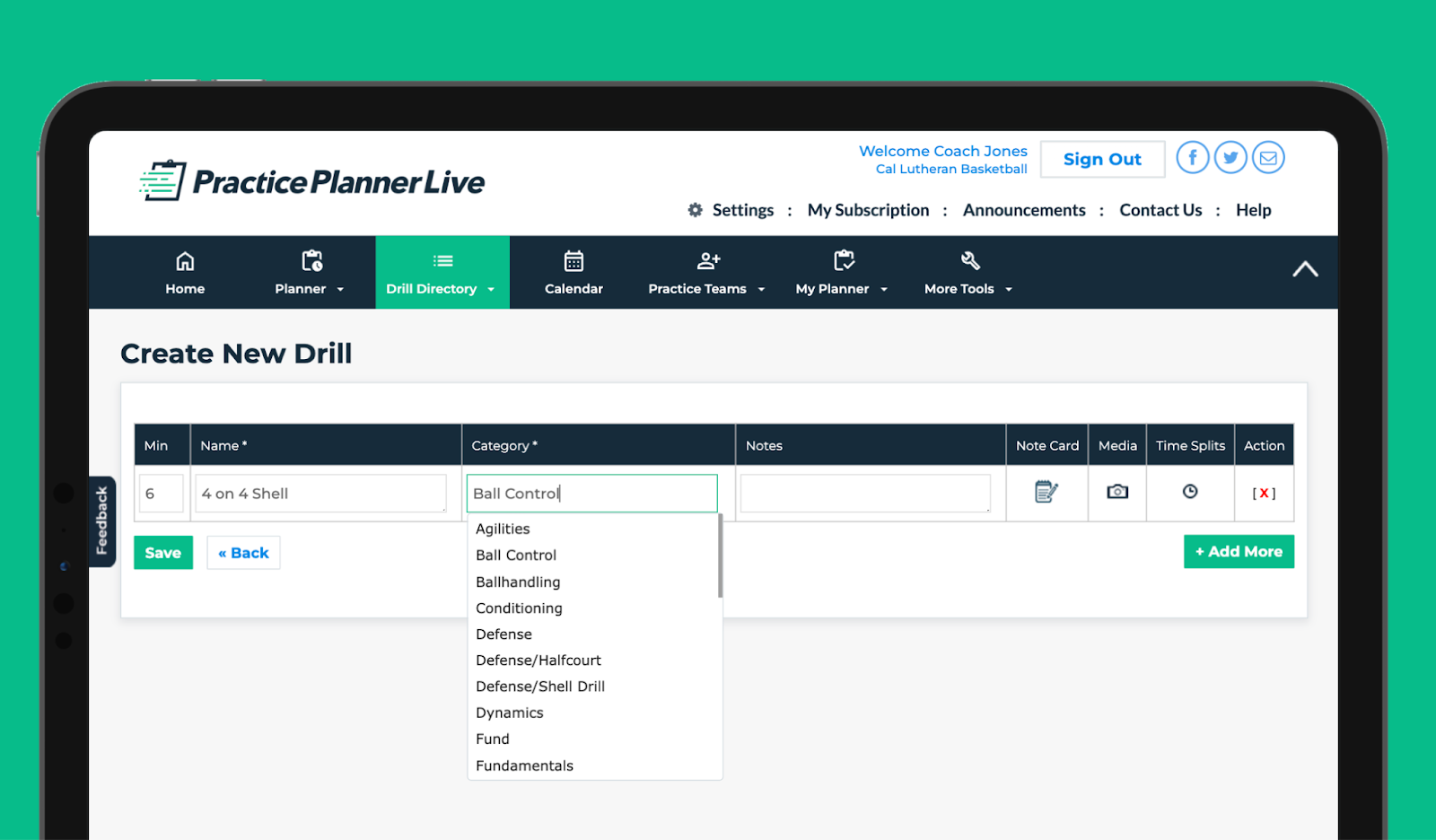The width and height of the screenshot is (1436, 840).
Task: Open the Facebook social icon
Action: point(1193,158)
